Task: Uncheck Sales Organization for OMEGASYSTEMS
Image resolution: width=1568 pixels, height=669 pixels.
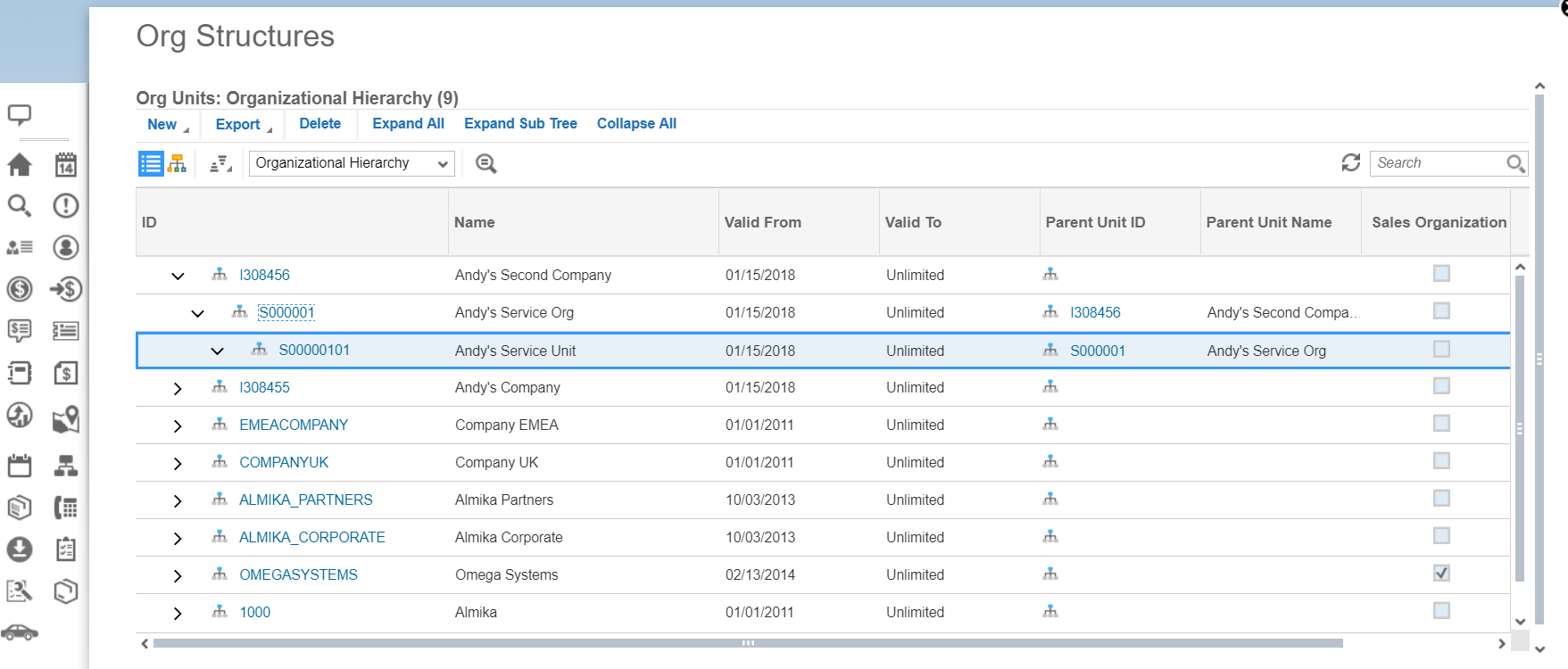Action: (x=1441, y=574)
